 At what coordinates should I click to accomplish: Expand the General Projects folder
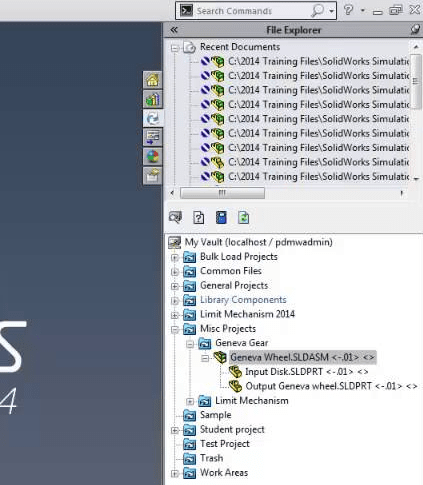point(174,286)
